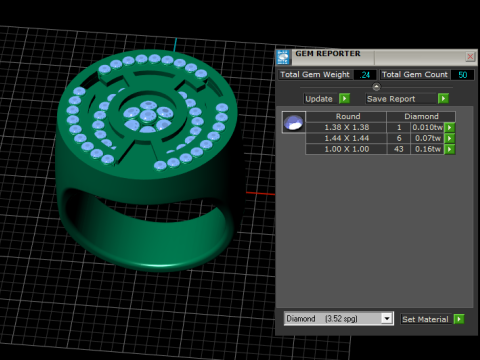The image size is (480, 360).
Task: Click the count cell showing 6
Action: pos(399,138)
